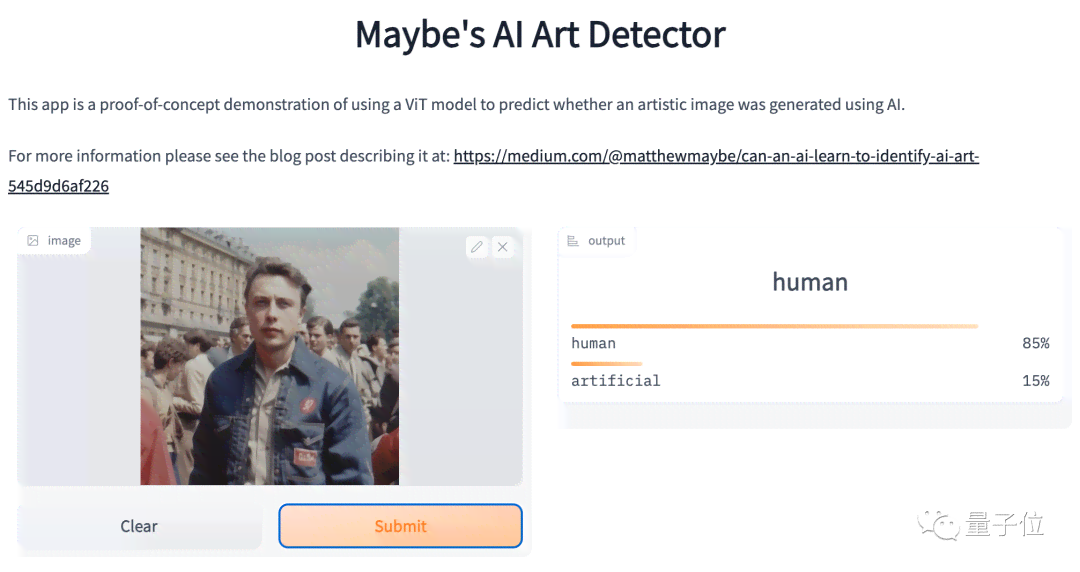Screen dimensions: 1080x572
Task: Open the medium.com blog post link
Action: [716, 156]
